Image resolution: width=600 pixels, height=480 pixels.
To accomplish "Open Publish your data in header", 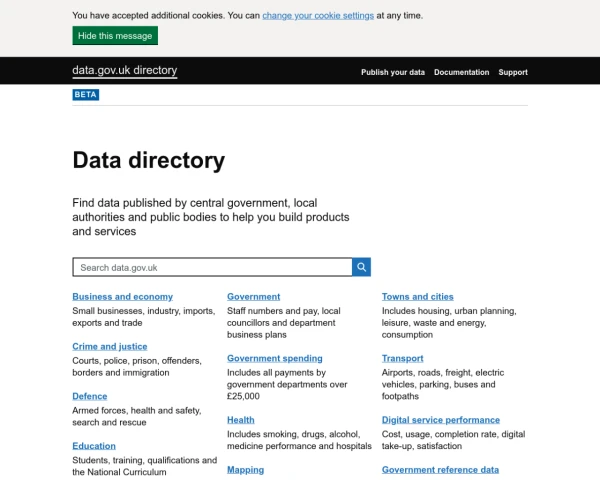I will point(393,72).
